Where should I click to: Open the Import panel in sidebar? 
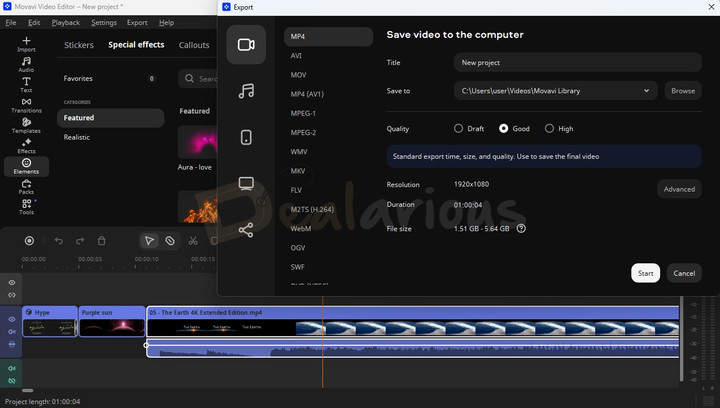pos(26,44)
